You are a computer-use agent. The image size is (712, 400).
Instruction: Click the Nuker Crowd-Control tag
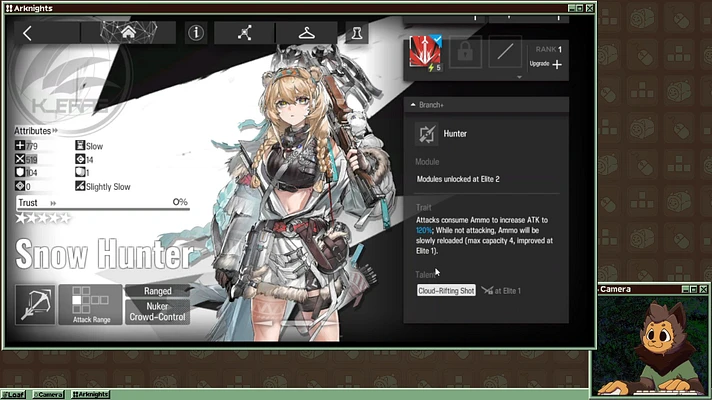(x=158, y=312)
